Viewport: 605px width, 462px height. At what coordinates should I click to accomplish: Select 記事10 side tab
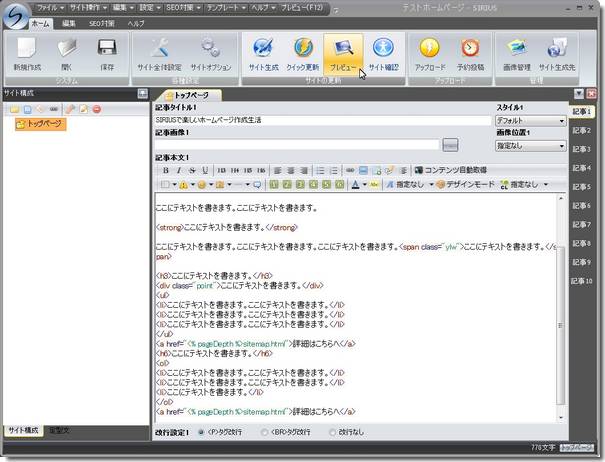pyautogui.click(x=581, y=281)
